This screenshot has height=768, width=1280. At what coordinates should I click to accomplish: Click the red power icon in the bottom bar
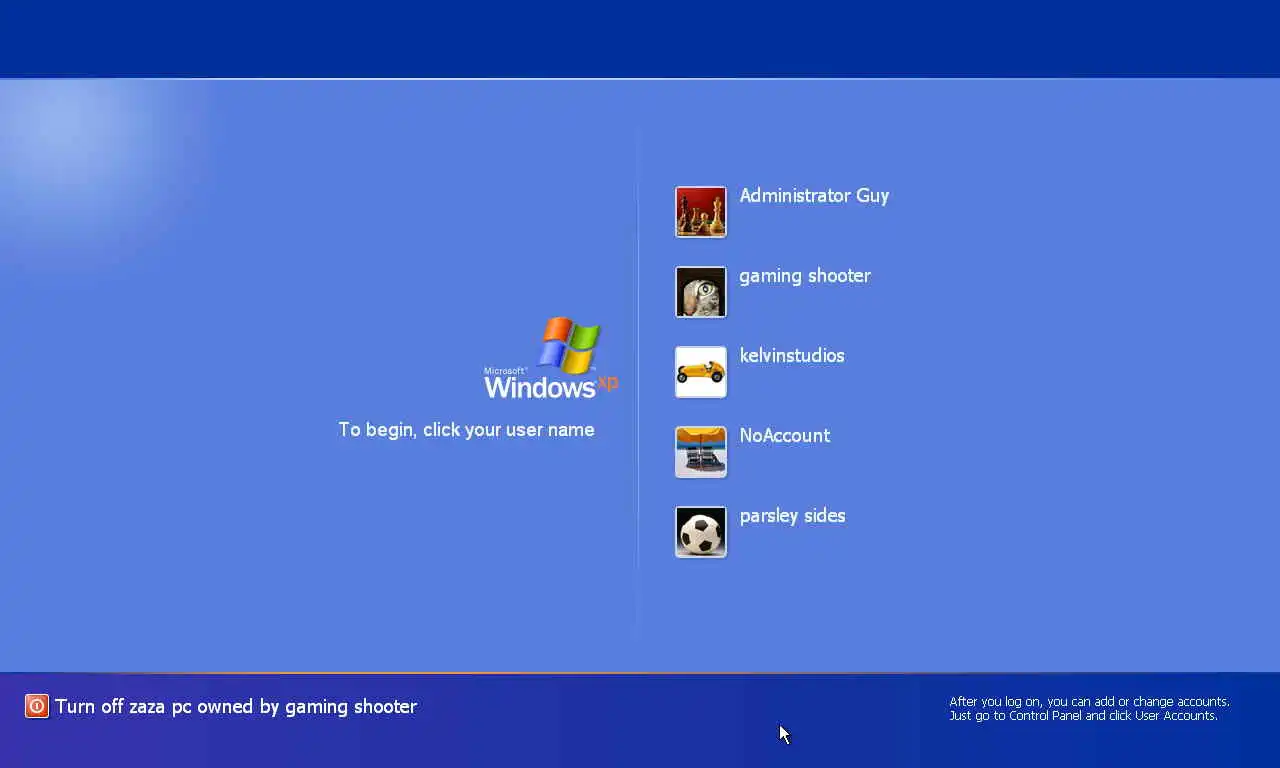tap(37, 706)
